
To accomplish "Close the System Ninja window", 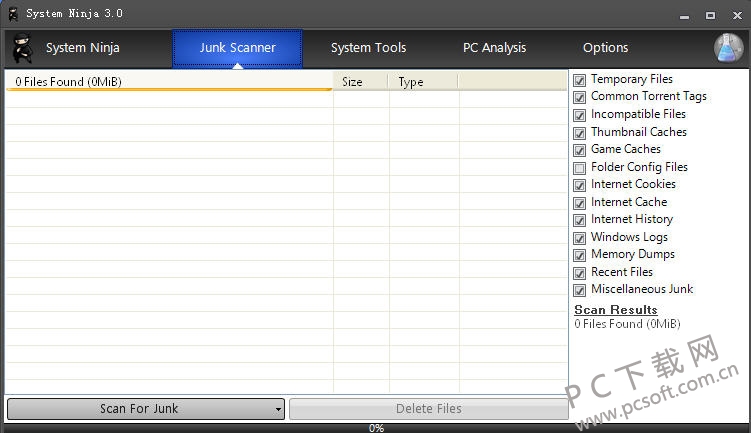I will tap(737, 15).
